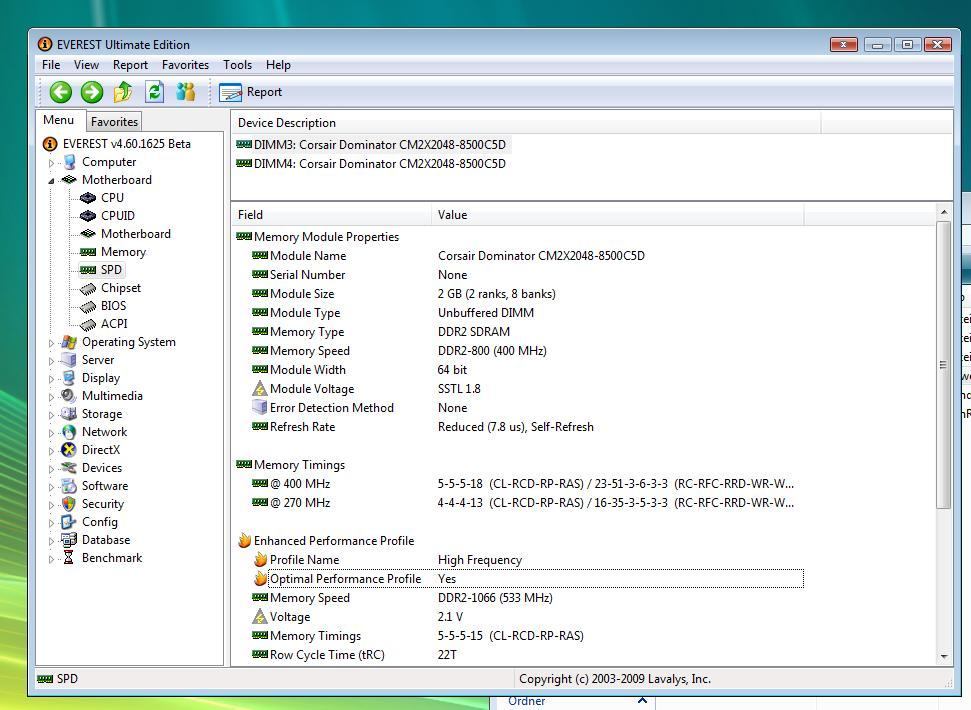
Task: Open the Config tree item
Action: click(x=100, y=522)
